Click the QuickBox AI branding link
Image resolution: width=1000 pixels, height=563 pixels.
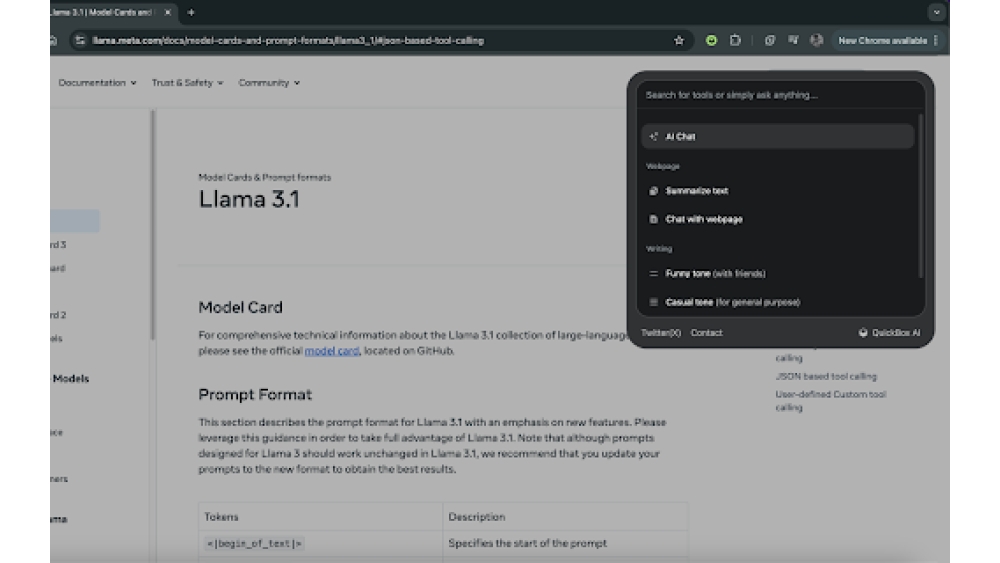point(890,333)
